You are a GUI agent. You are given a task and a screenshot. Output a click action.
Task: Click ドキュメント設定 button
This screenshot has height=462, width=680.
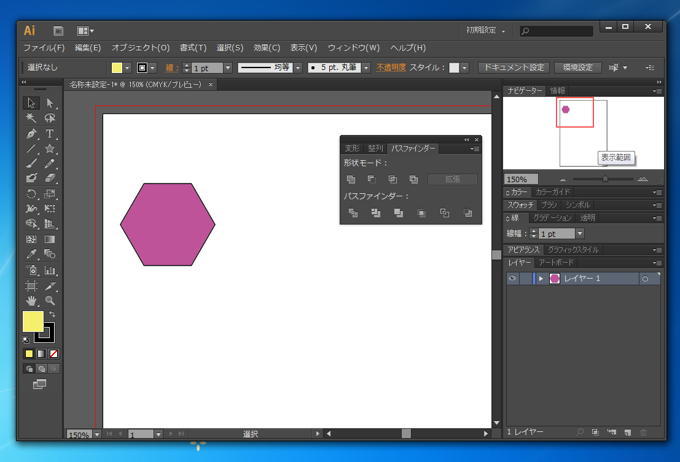tap(513, 68)
